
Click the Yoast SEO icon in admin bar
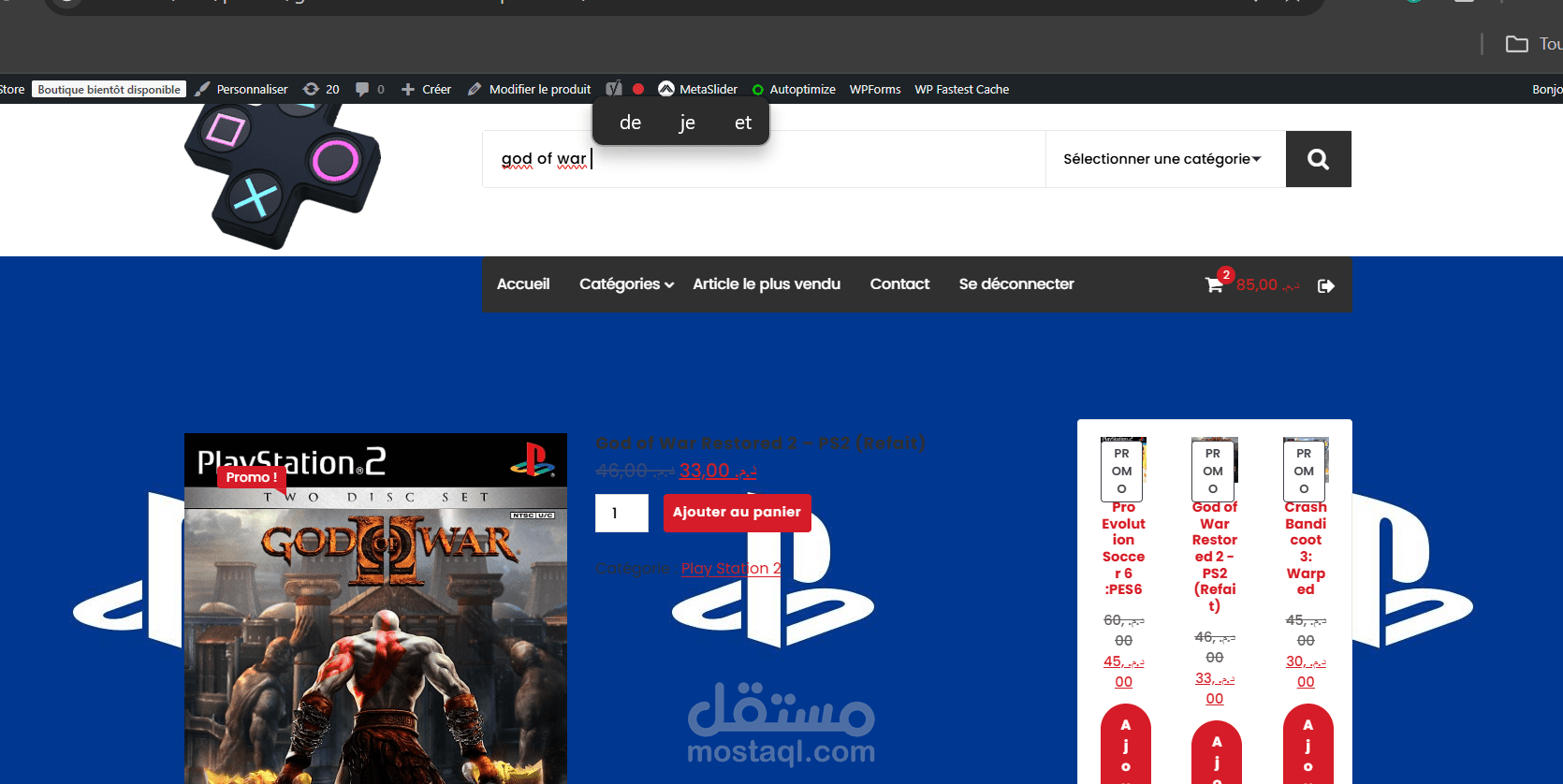pyautogui.click(x=614, y=89)
